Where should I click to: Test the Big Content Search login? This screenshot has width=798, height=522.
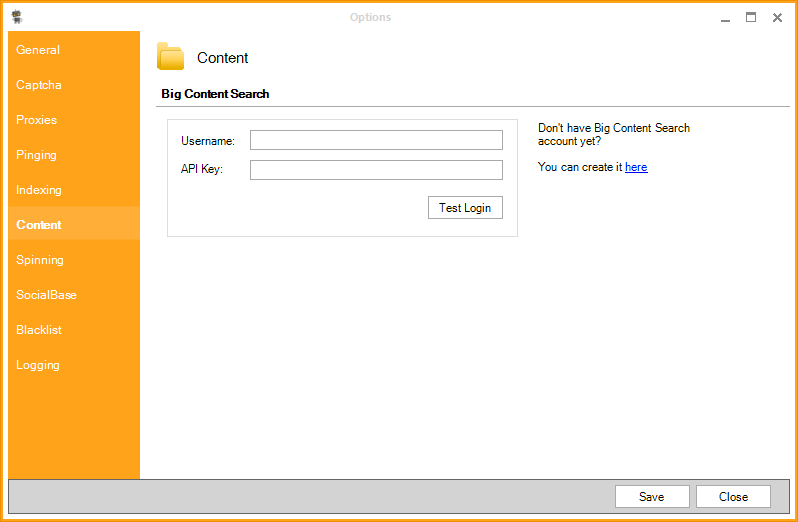tap(465, 208)
